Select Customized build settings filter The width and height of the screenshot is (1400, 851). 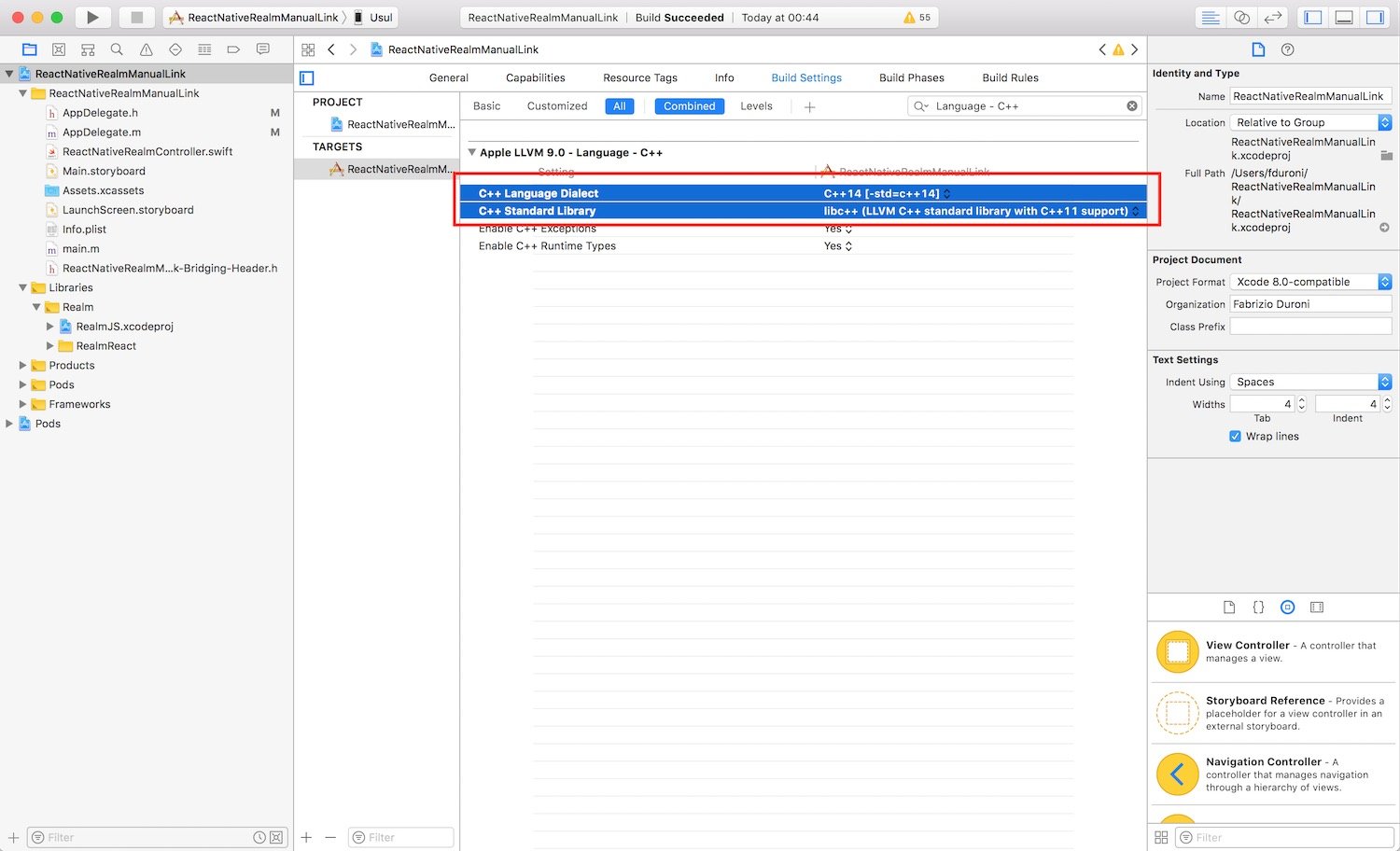point(557,106)
